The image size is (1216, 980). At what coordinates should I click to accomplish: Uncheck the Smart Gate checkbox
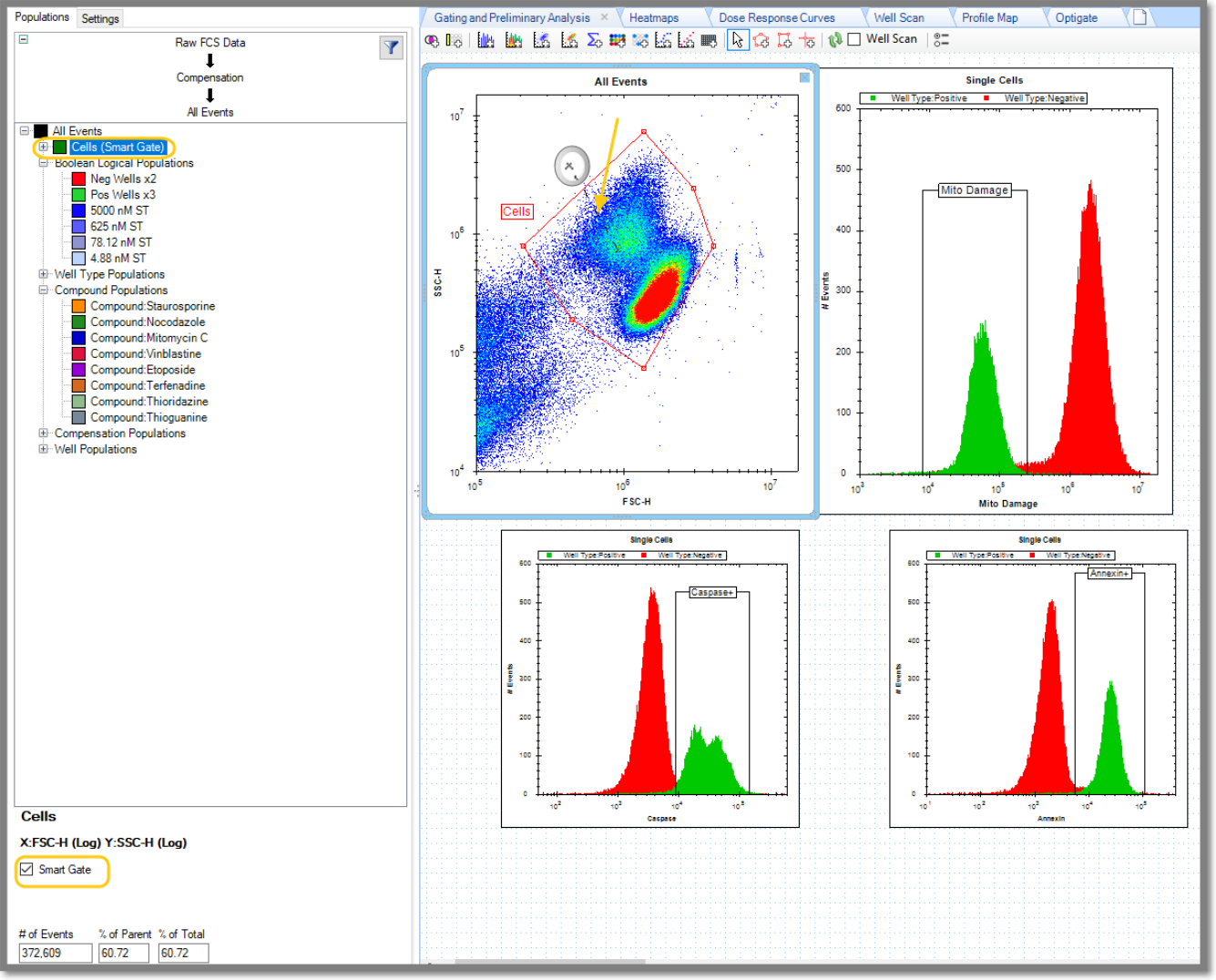click(27, 870)
